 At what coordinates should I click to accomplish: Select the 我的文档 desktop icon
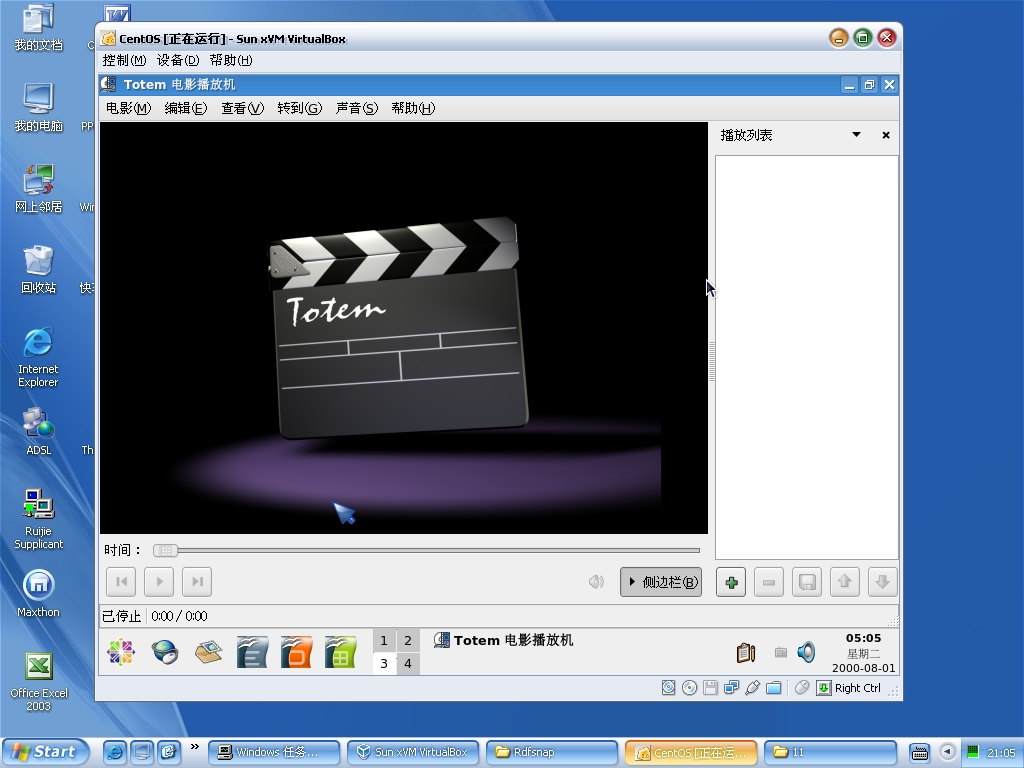[39, 28]
